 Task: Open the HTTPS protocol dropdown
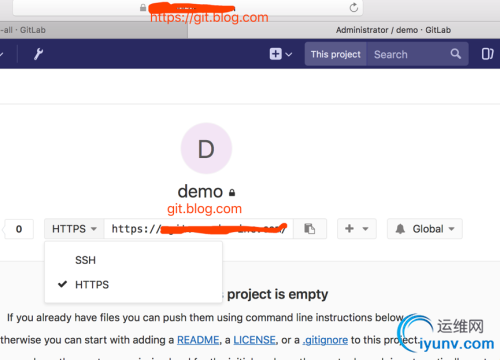[x=74, y=229]
